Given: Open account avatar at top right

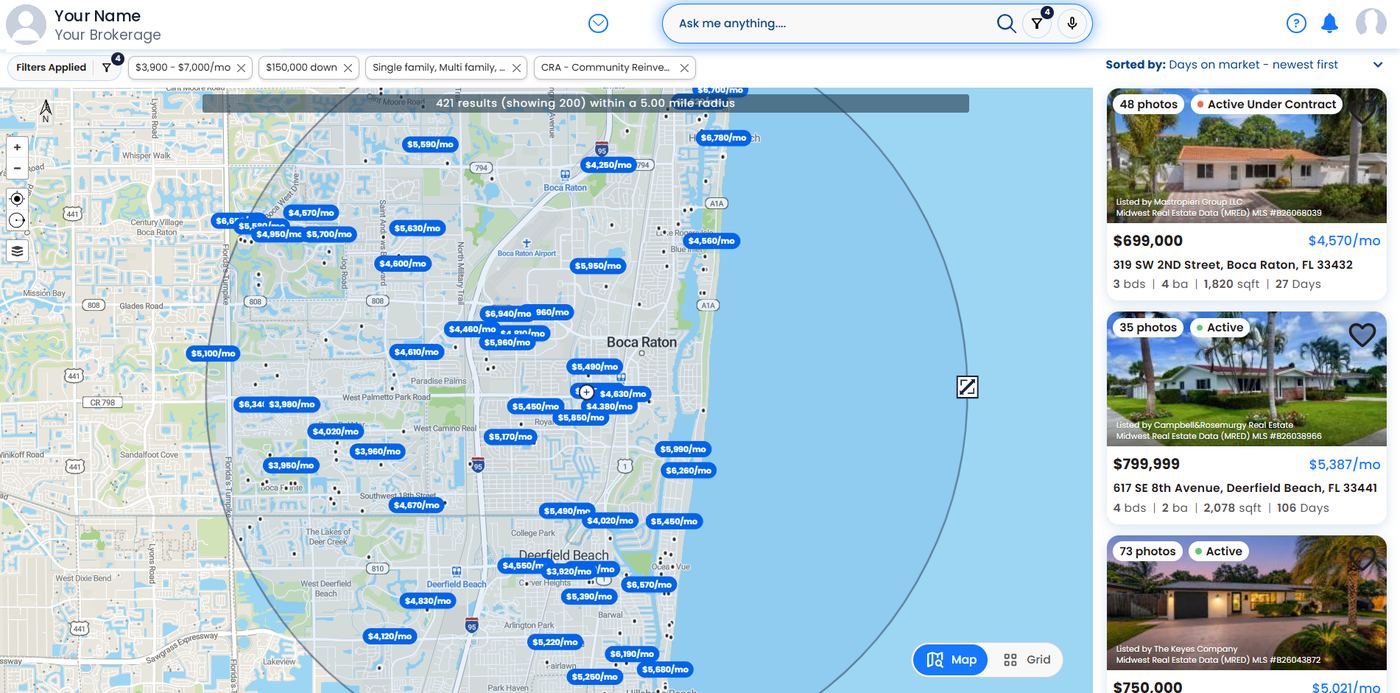Looking at the screenshot, I should click(1371, 23).
